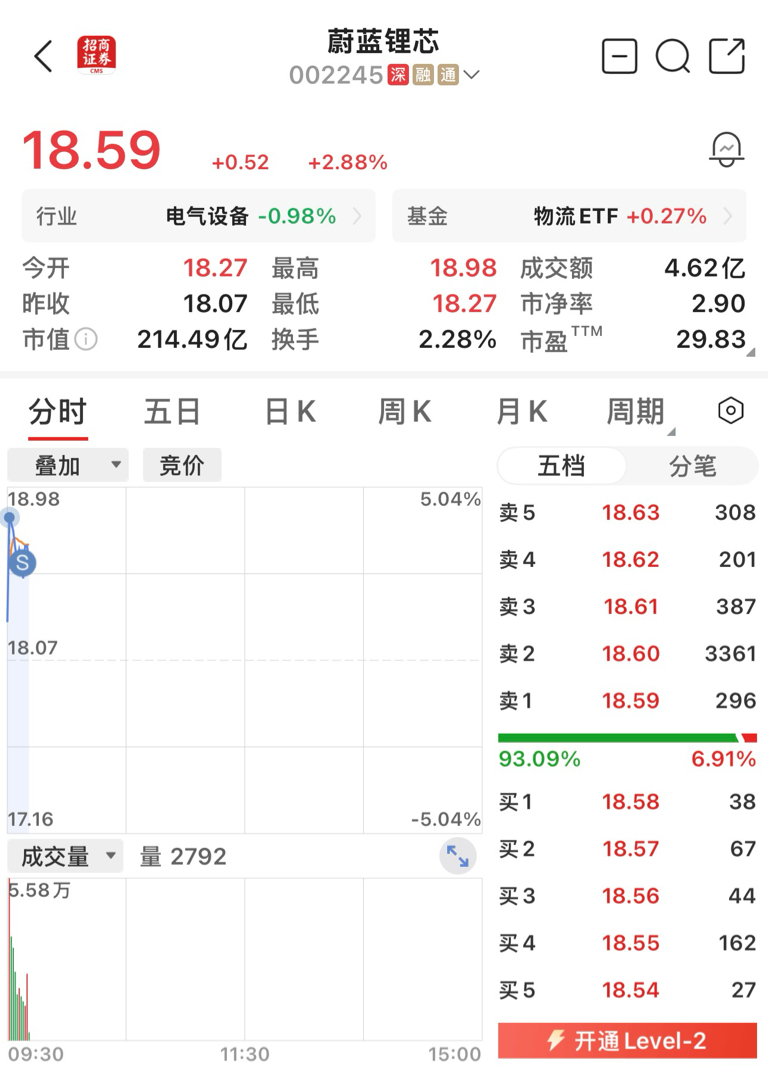Screen dimensions: 768x1066
Task: Tap 买2 price 18.57 row
Action: (x=627, y=848)
